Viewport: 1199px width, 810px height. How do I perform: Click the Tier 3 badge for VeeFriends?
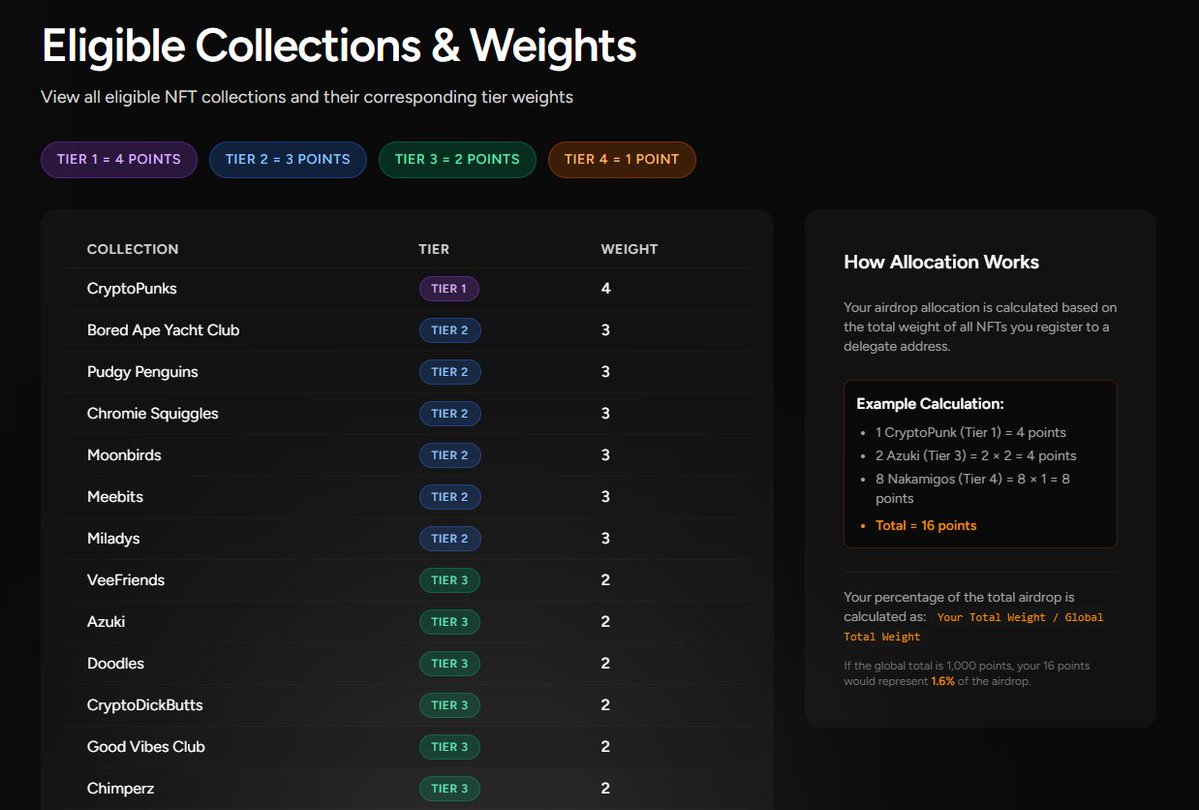click(450, 580)
